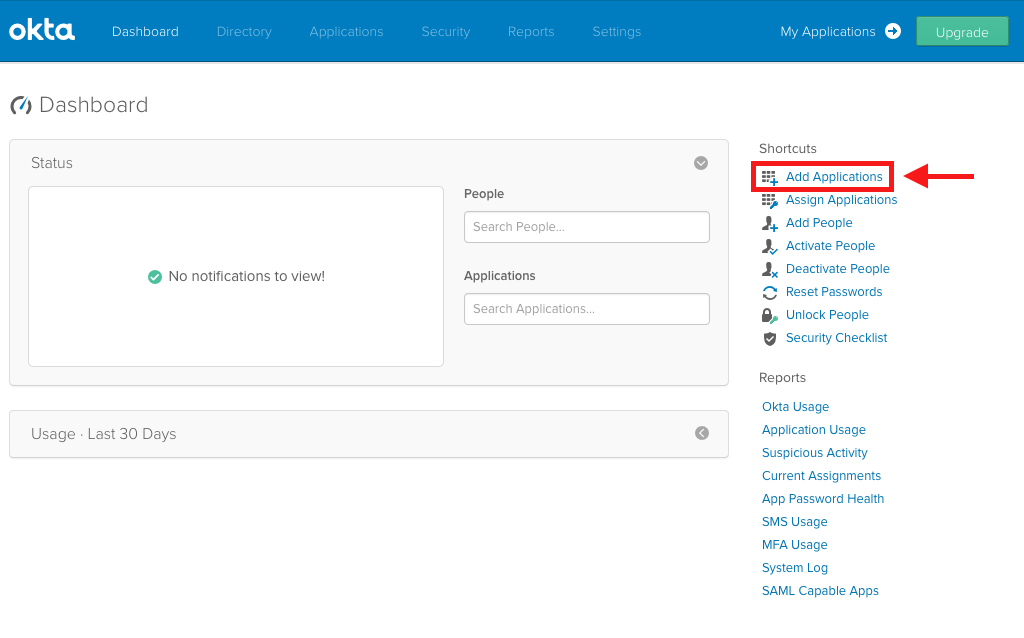This screenshot has height=638, width=1024.
Task: View the Okta Usage report
Action: point(795,407)
